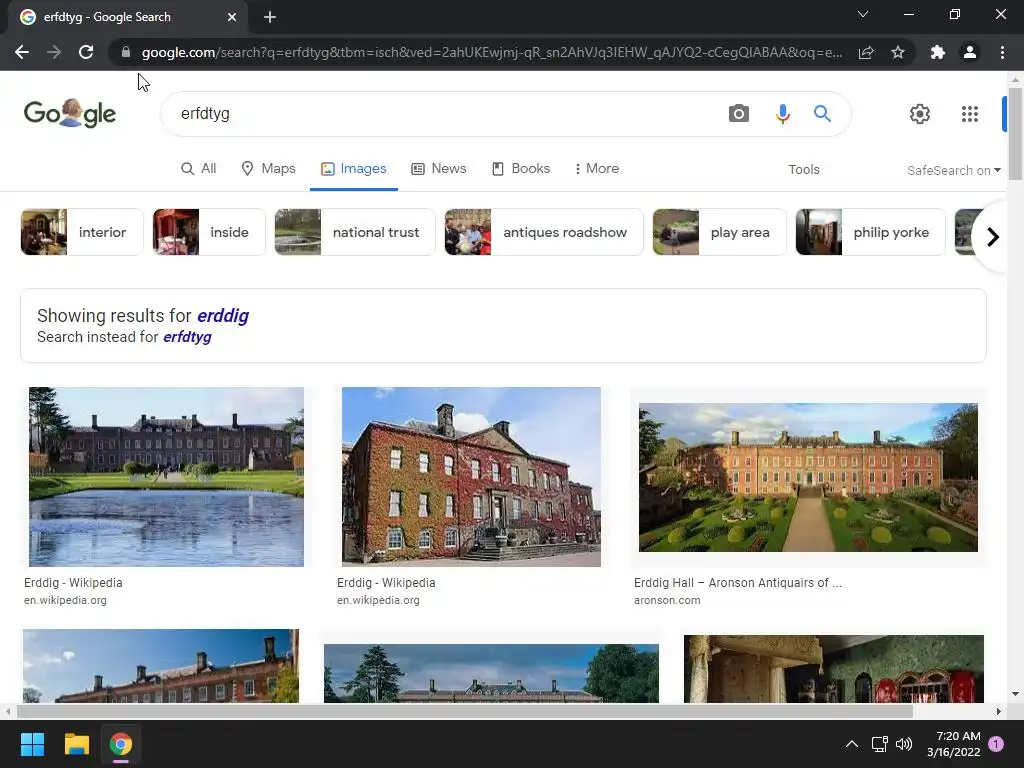Advance chips with the right arrow
Screen dimensions: 1024x768
click(x=992, y=236)
